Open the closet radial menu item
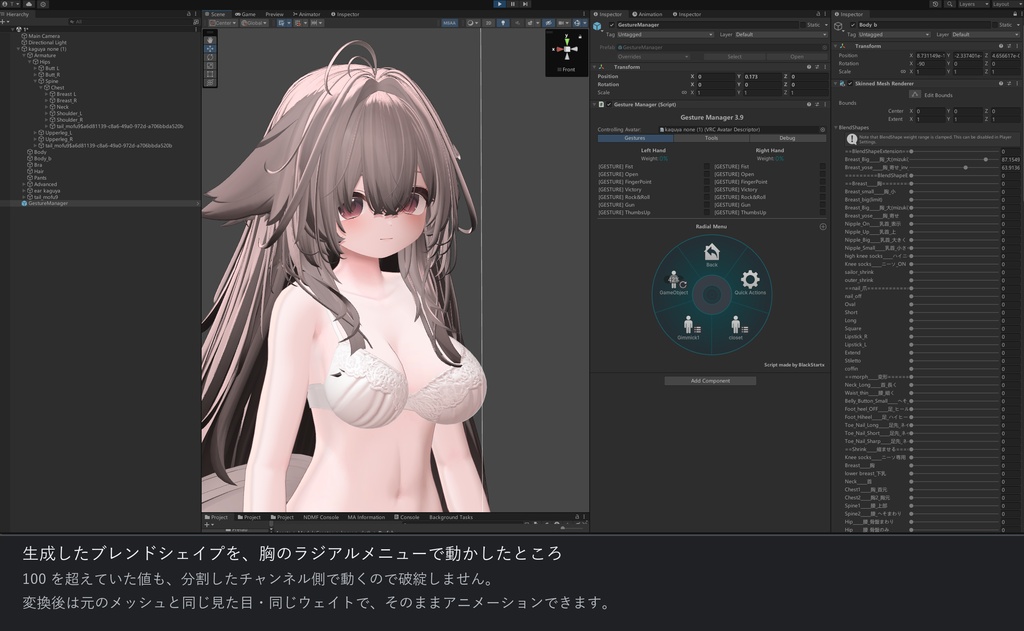 pos(736,325)
